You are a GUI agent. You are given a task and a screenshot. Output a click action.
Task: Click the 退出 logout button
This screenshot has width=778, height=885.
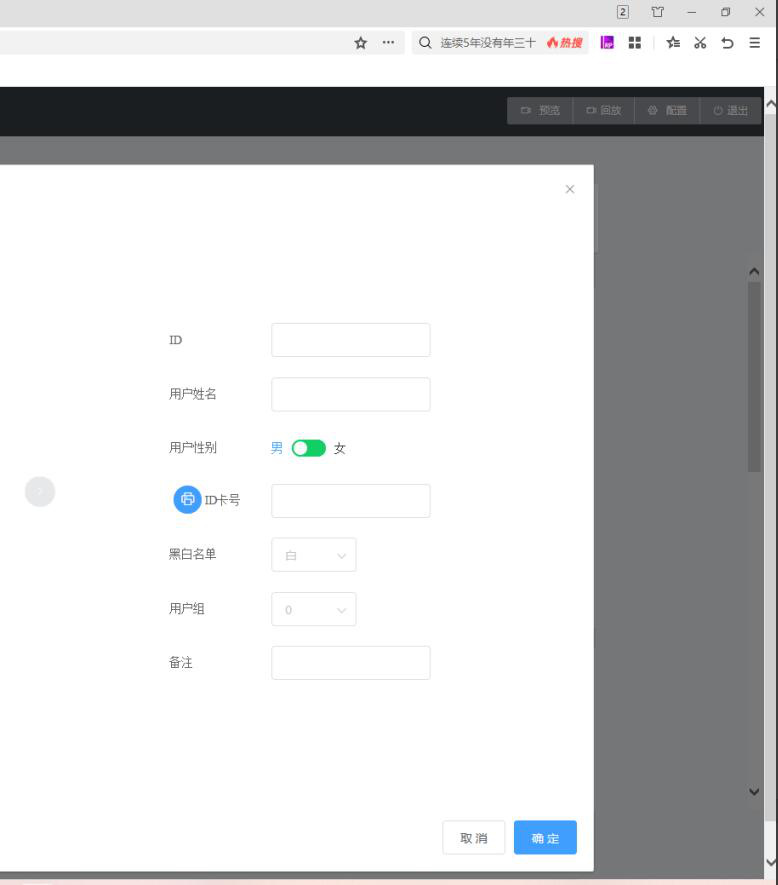(730, 111)
